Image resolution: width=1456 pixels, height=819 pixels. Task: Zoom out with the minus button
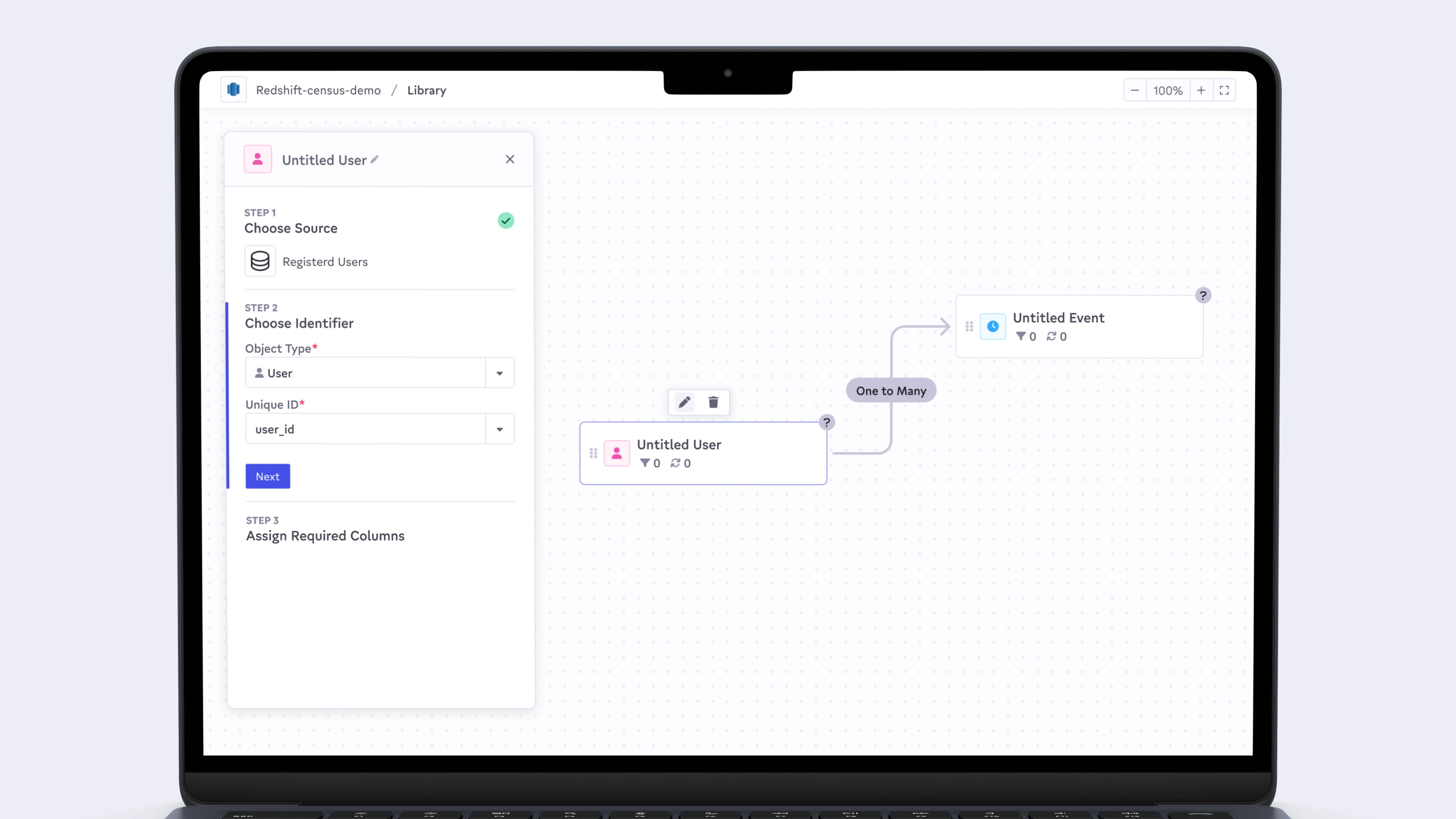(1134, 91)
